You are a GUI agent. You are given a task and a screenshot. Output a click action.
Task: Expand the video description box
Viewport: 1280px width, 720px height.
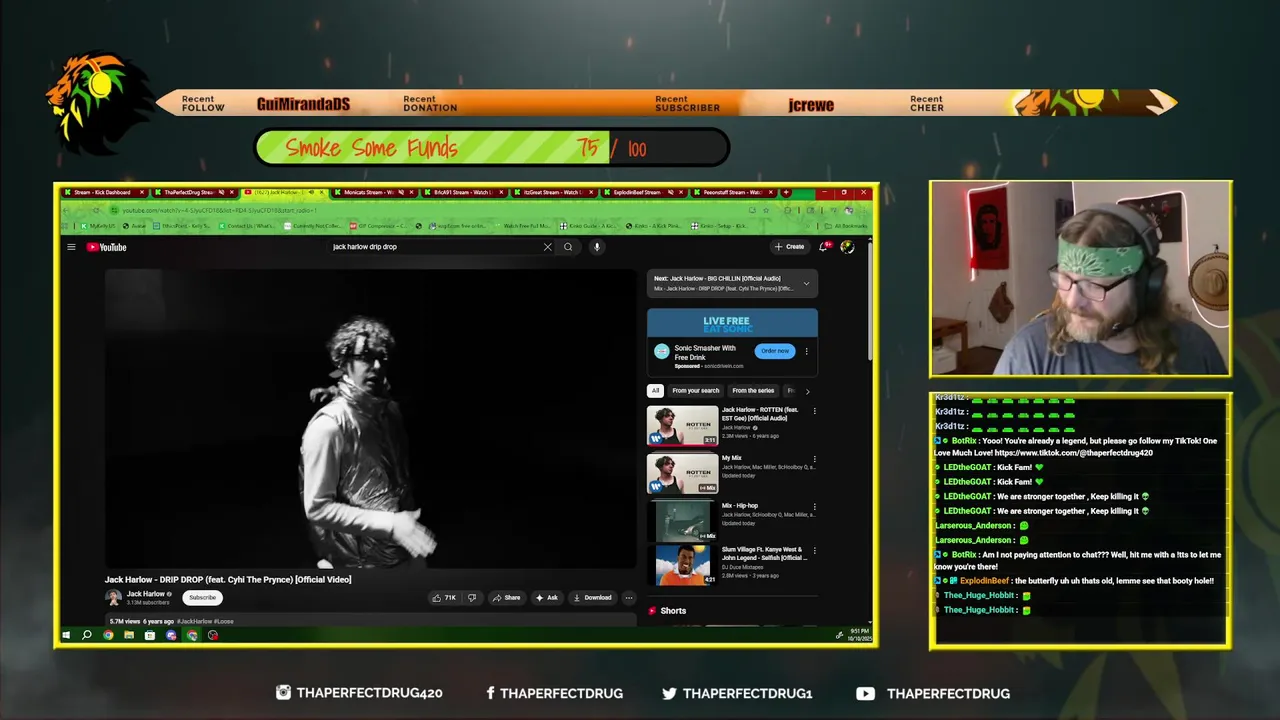[370, 621]
